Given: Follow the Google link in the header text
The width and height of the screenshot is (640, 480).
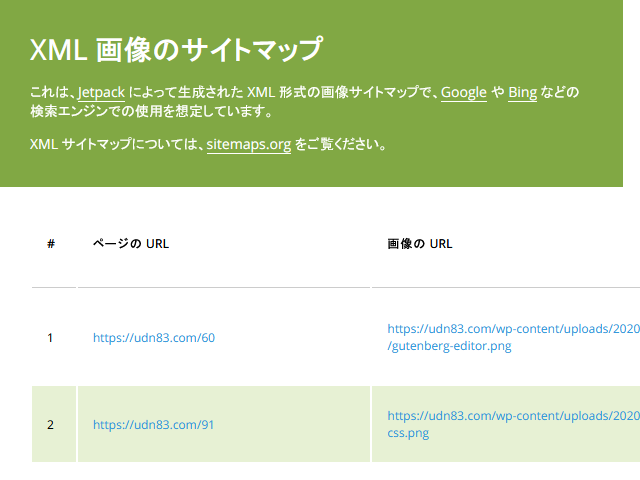Looking at the screenshot, I should (x=464, y=92).
